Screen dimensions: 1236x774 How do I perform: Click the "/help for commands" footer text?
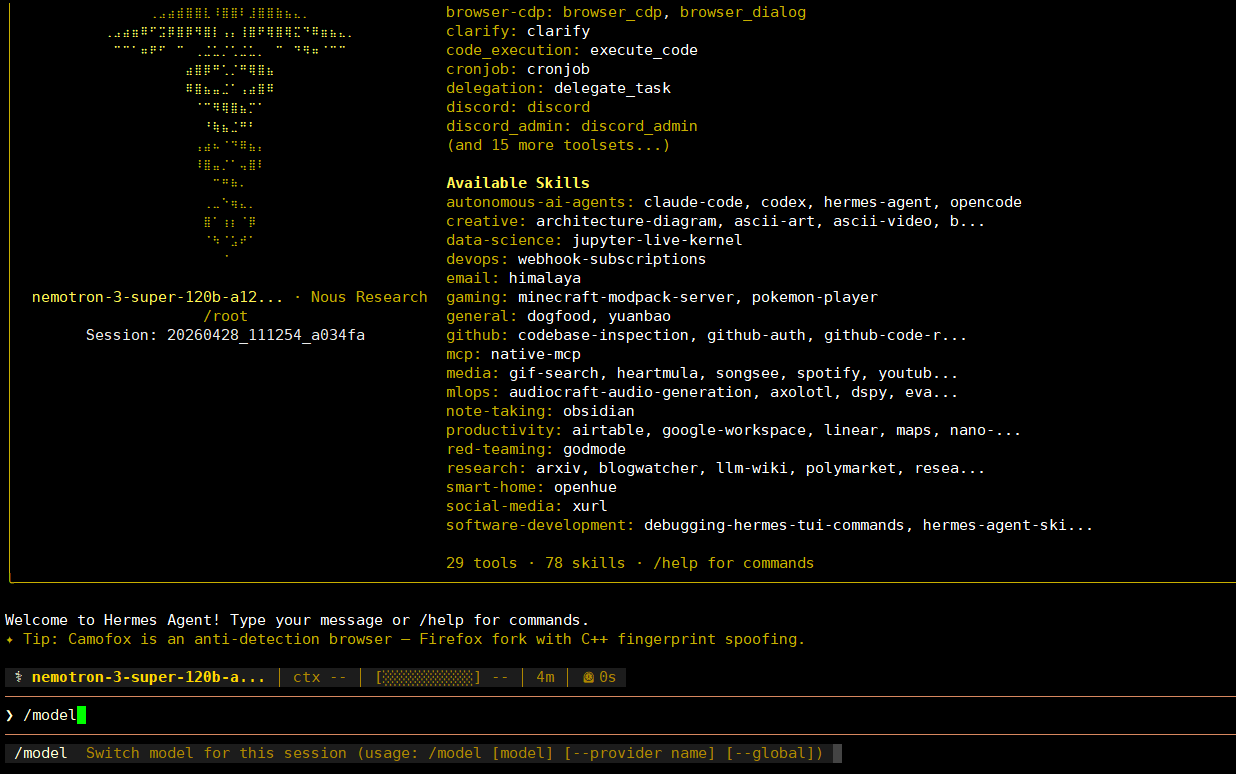click(733, 563)
